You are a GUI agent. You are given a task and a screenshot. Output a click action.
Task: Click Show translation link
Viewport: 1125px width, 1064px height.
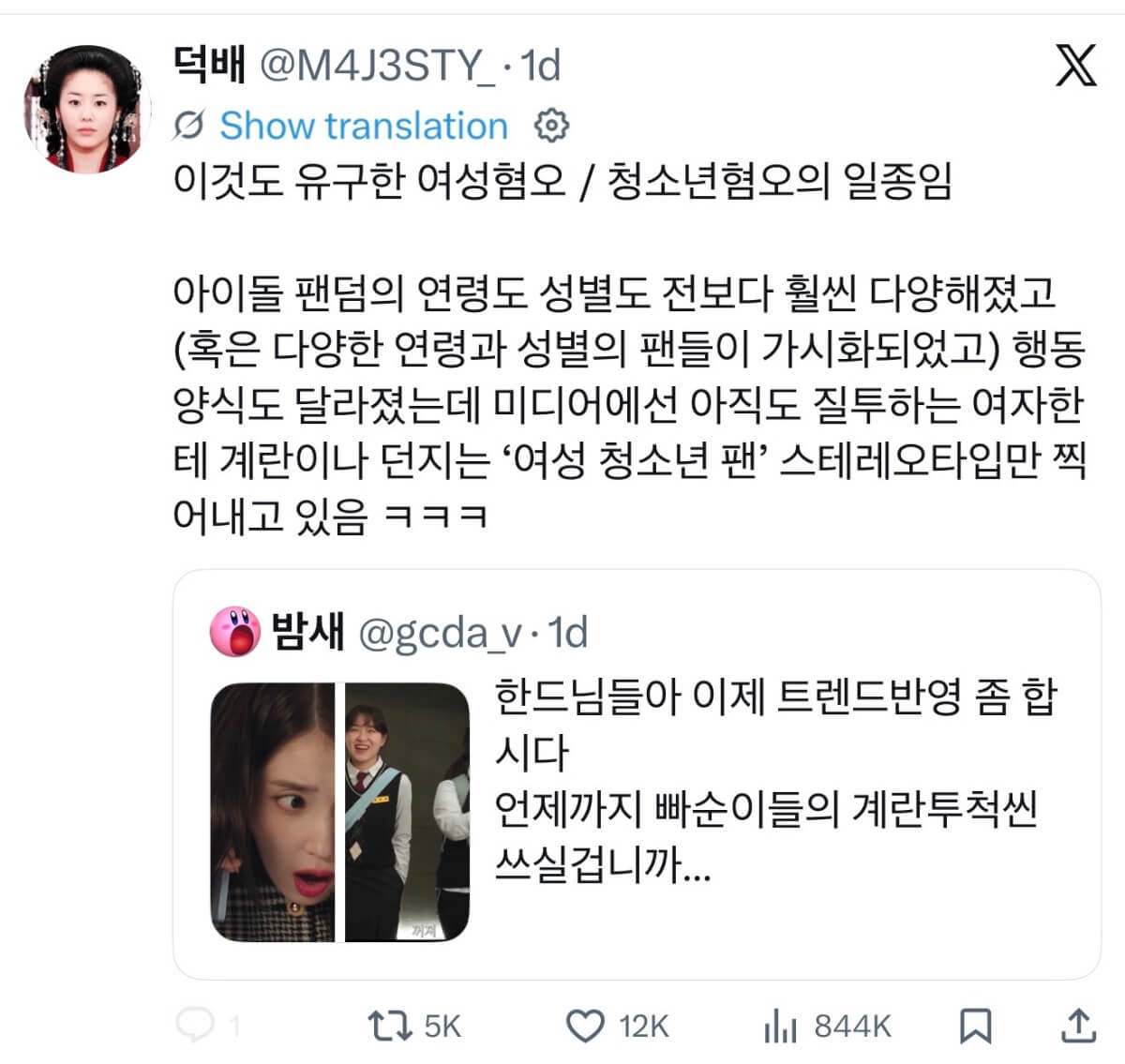point(364,126)
